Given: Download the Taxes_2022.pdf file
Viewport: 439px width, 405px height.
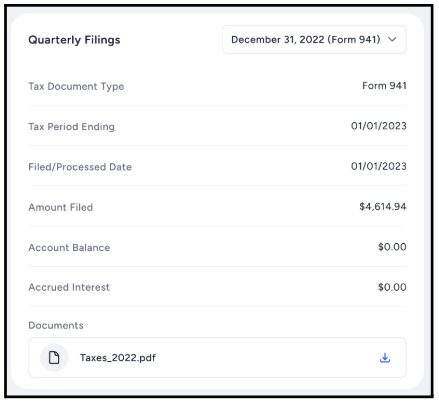Looking at the screenshot, I should click(385, 358).
